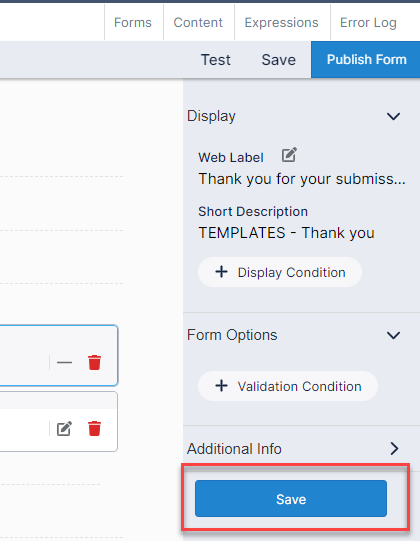Collapse the Display section chevron
This screenshot has width=420, height=541.
[x=393, y=116]
